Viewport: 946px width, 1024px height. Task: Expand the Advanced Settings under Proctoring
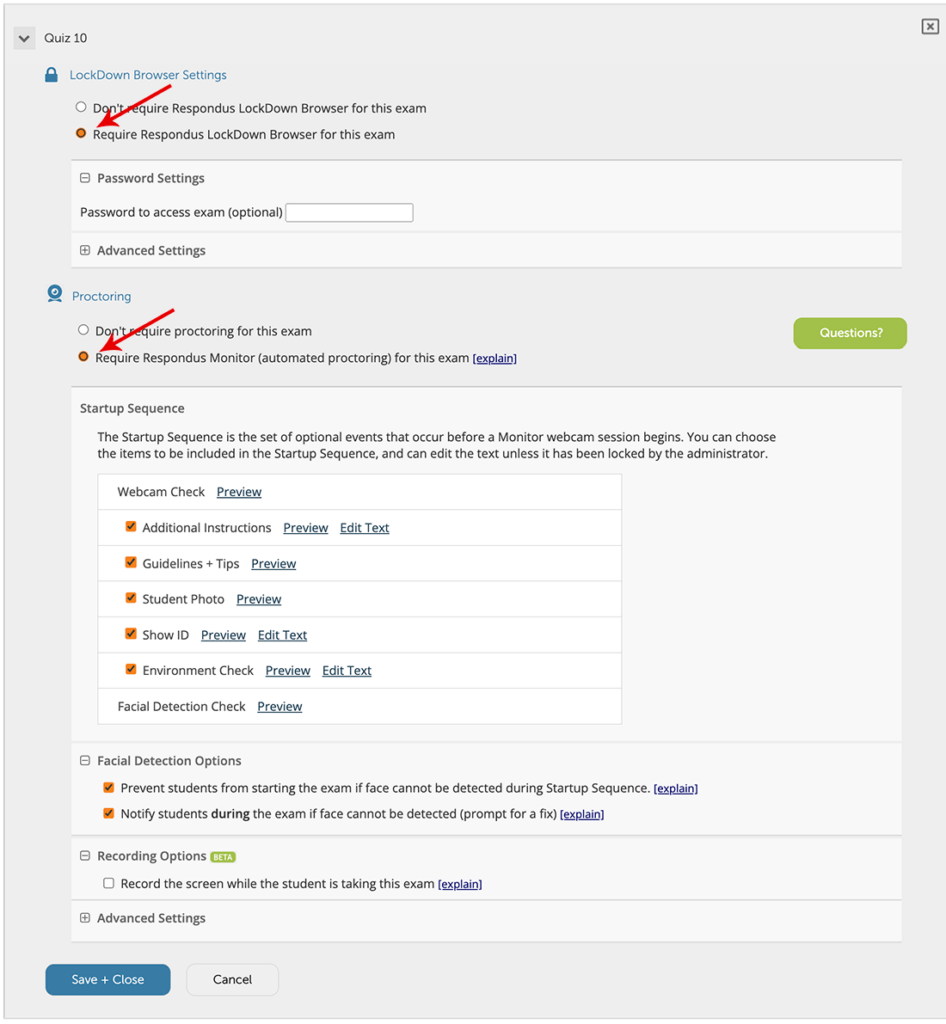[84, 917]
